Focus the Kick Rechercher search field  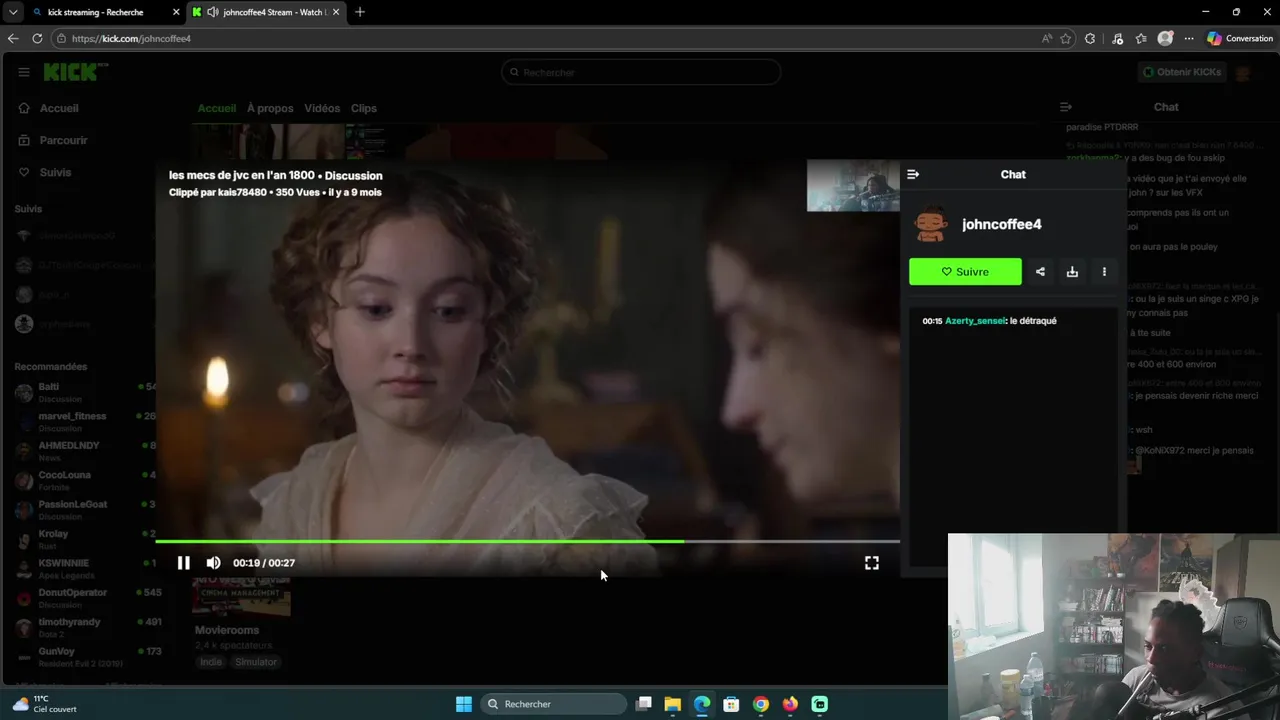pyautogui.click(x=641, y=72)
